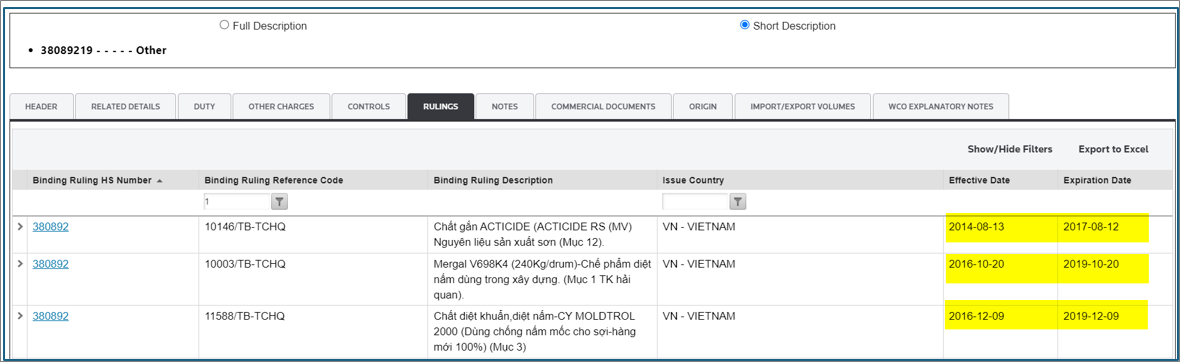The image size is (1180, 362).
Task: Click the HS Number sort arrow icon
Action: coord(160,181)
